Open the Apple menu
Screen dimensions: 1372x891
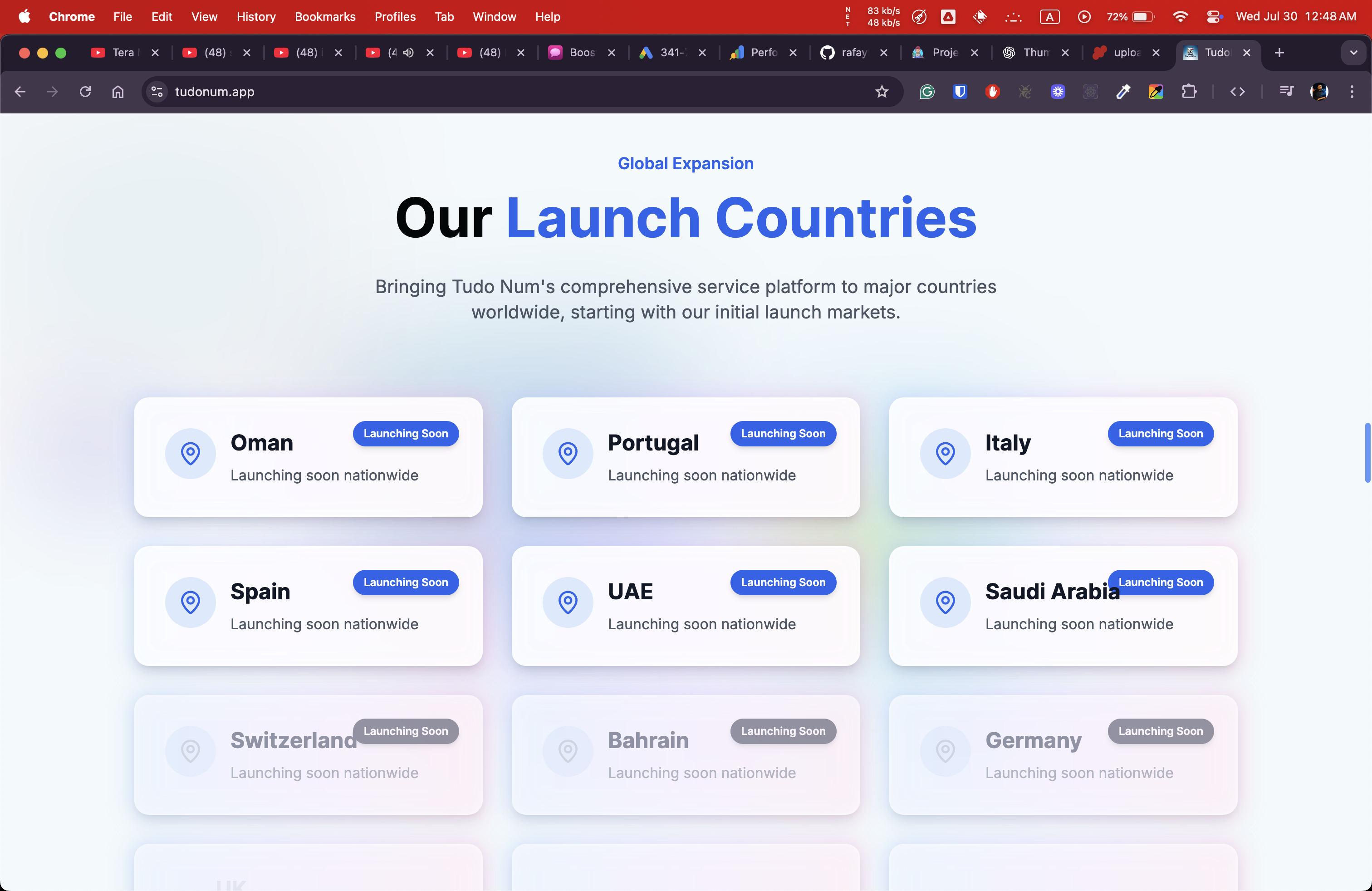click(x=24, y=17)
